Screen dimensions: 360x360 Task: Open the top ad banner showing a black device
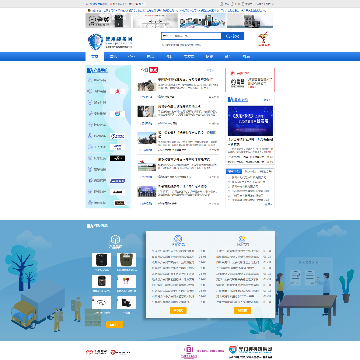pyautogui.click(x=109, y=21)
